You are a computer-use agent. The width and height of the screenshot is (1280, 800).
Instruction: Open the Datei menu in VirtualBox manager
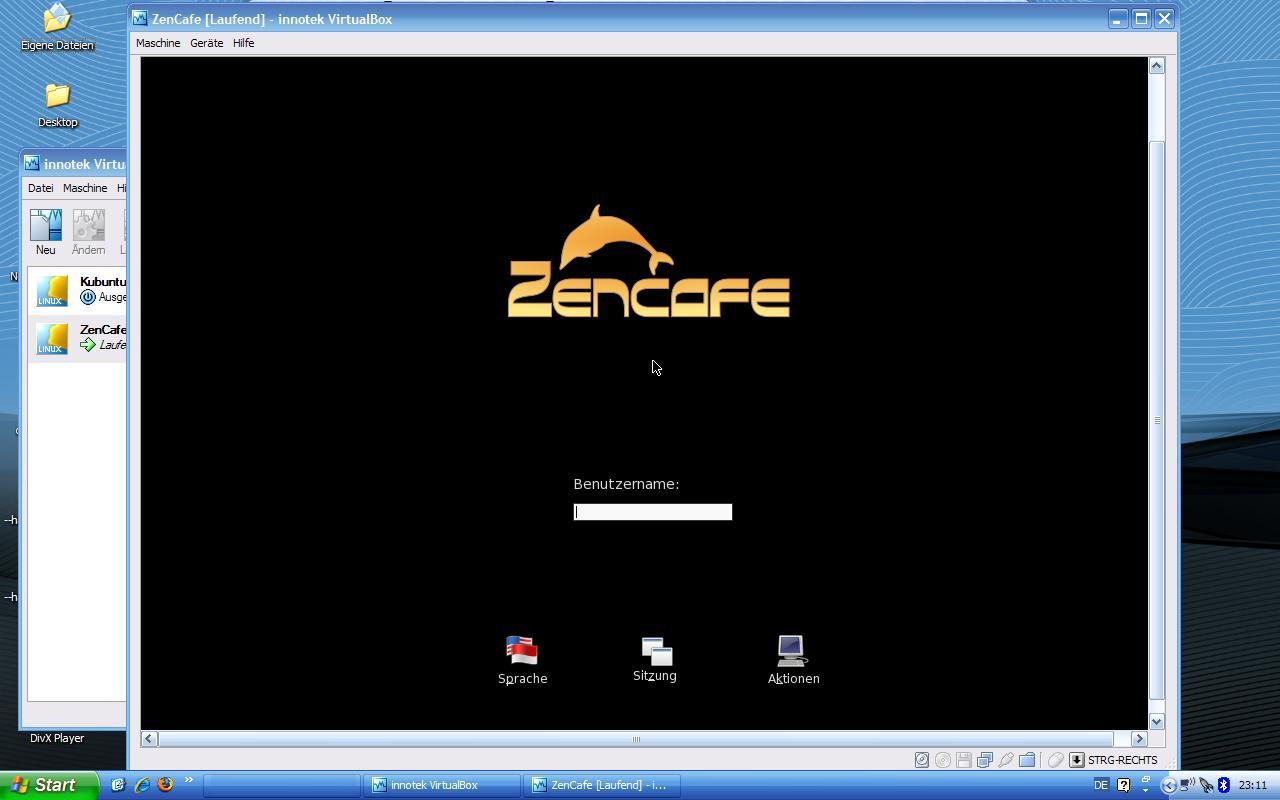40,188
